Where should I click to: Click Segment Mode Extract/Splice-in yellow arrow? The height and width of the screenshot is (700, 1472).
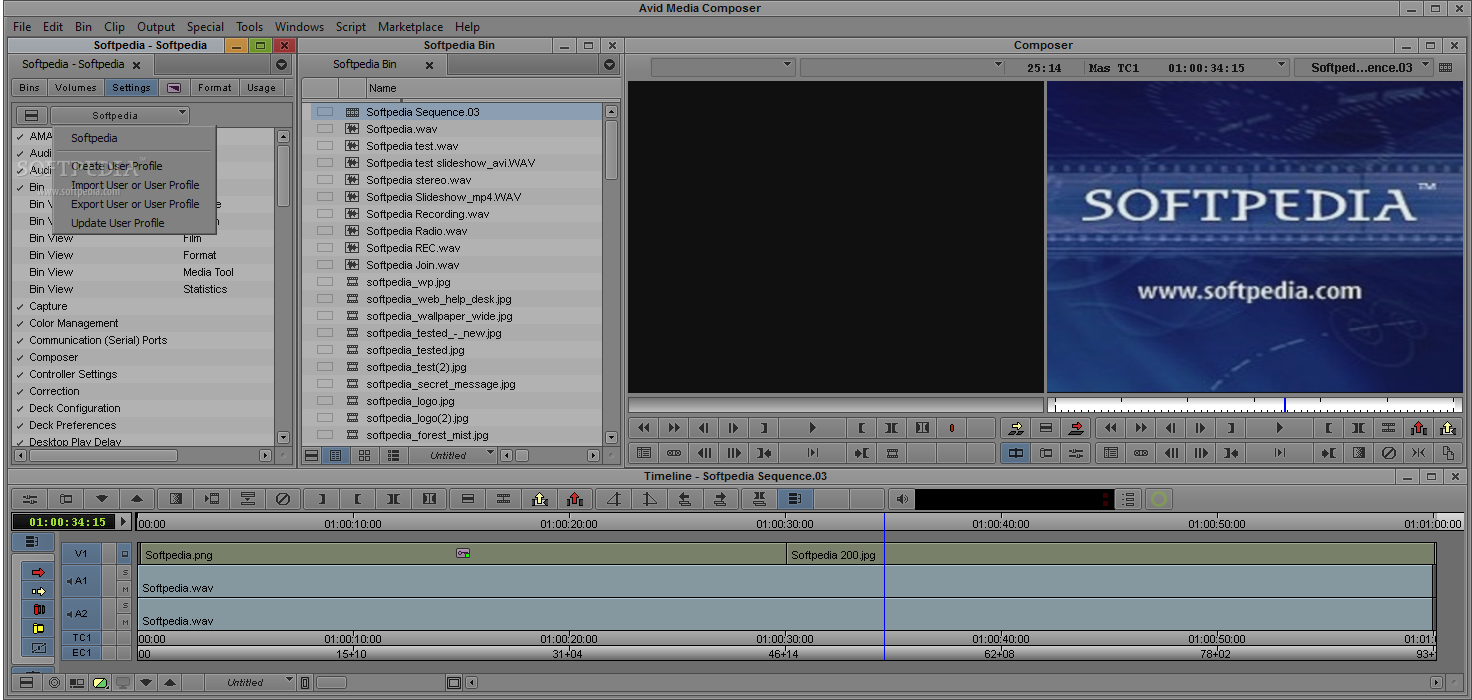pyautogui.click(x=39, y=591)
